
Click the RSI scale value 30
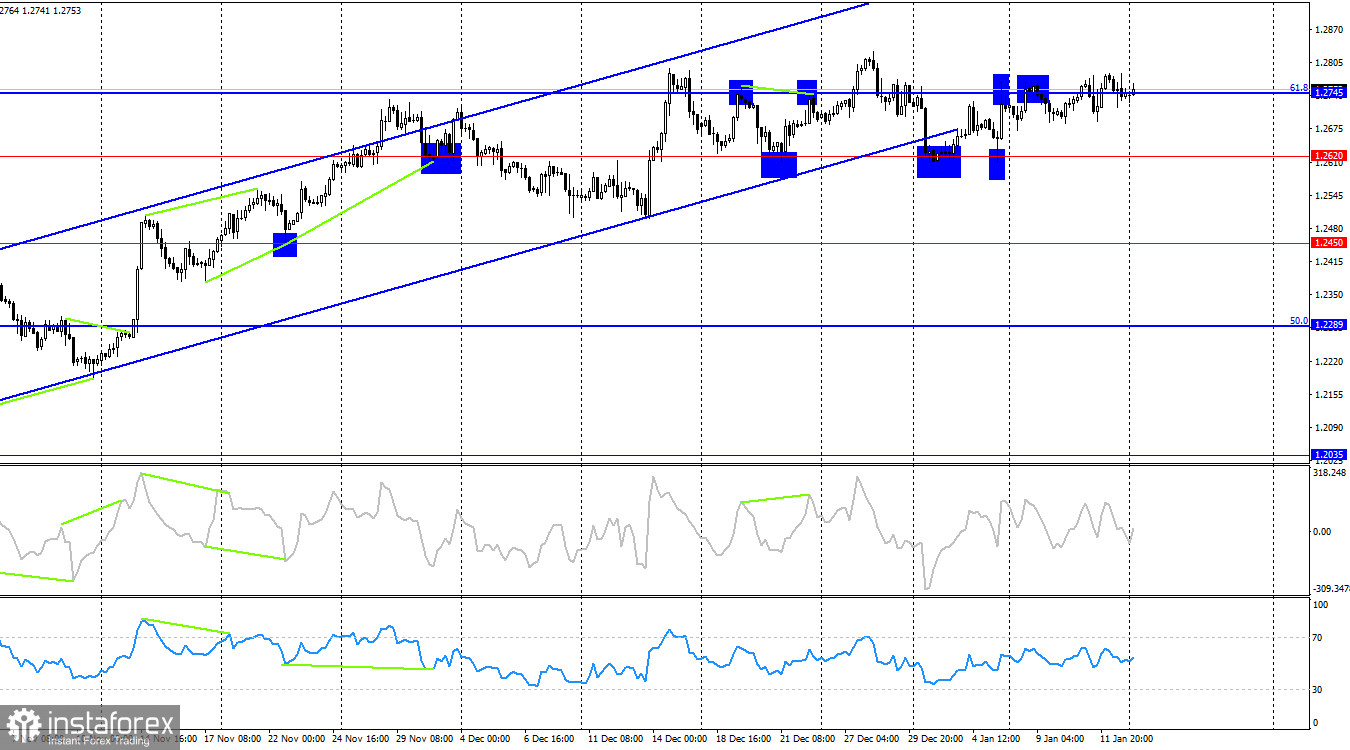coord(1318,690)
